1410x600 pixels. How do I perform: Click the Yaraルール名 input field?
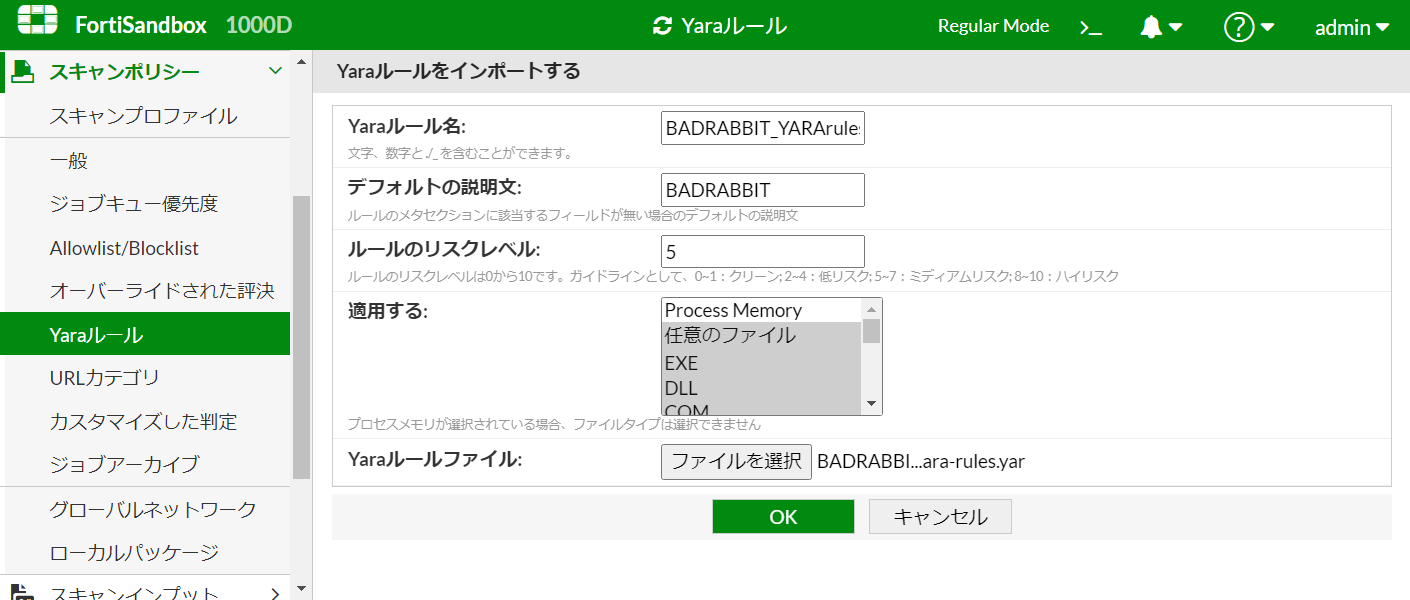tap(763, 128)
